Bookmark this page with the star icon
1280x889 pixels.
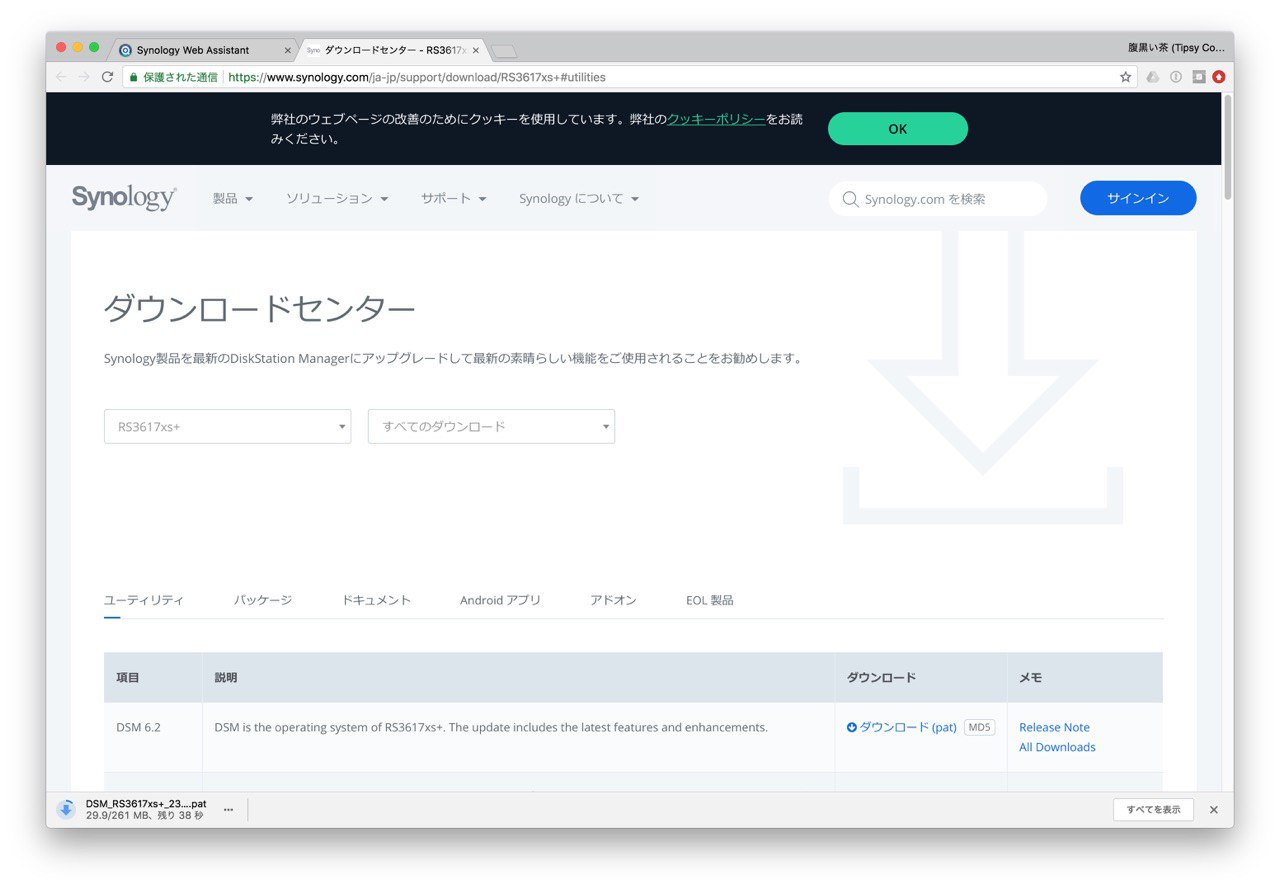click(1126, 77)
